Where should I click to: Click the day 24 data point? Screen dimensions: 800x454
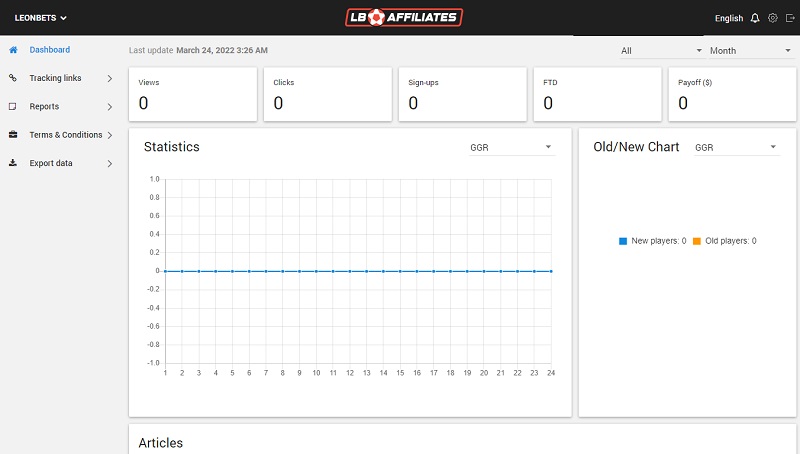551,271
